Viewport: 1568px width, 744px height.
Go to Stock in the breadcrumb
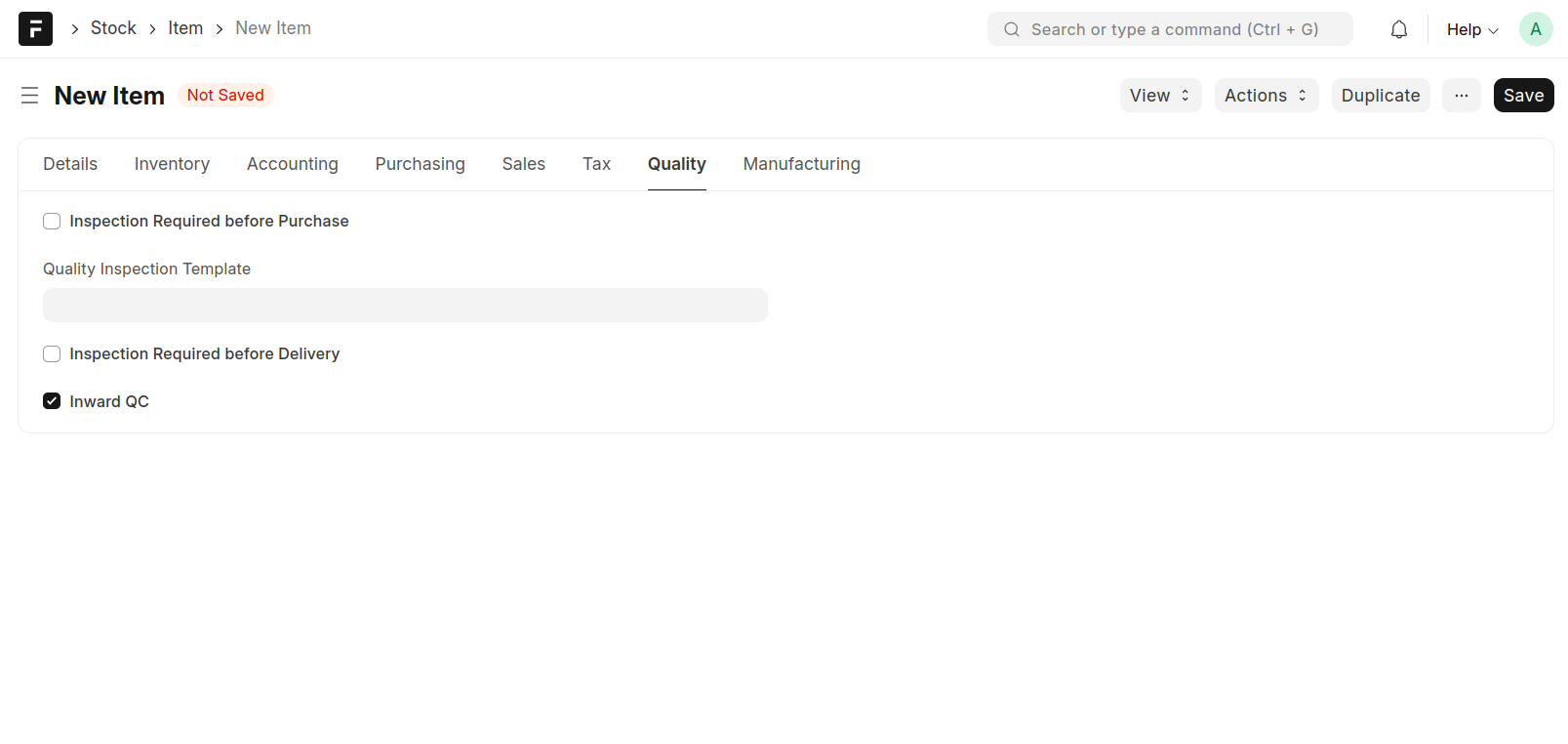[x=113, y=28]
